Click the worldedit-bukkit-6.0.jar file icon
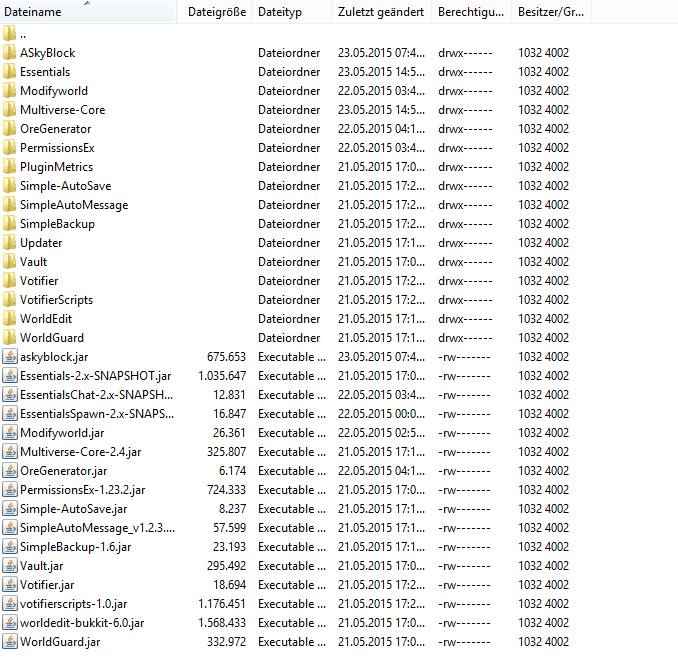Viewport: 678px width, 660px height. point(10,623)
